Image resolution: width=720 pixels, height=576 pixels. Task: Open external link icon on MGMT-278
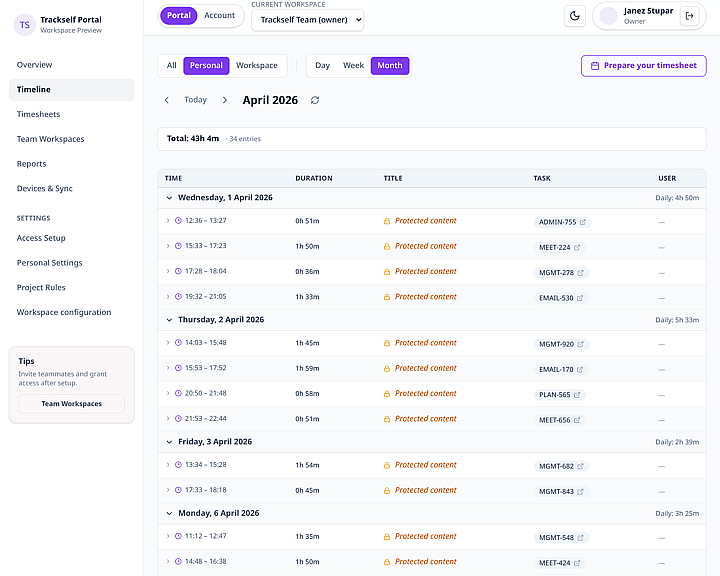580,273
